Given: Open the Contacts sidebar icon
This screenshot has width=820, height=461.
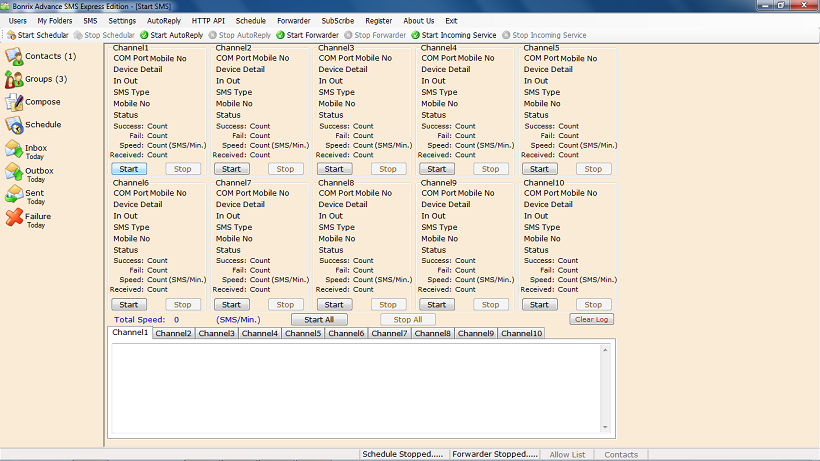Looking at the screenshot, I should pyautogui.click(x=14, y=56).
